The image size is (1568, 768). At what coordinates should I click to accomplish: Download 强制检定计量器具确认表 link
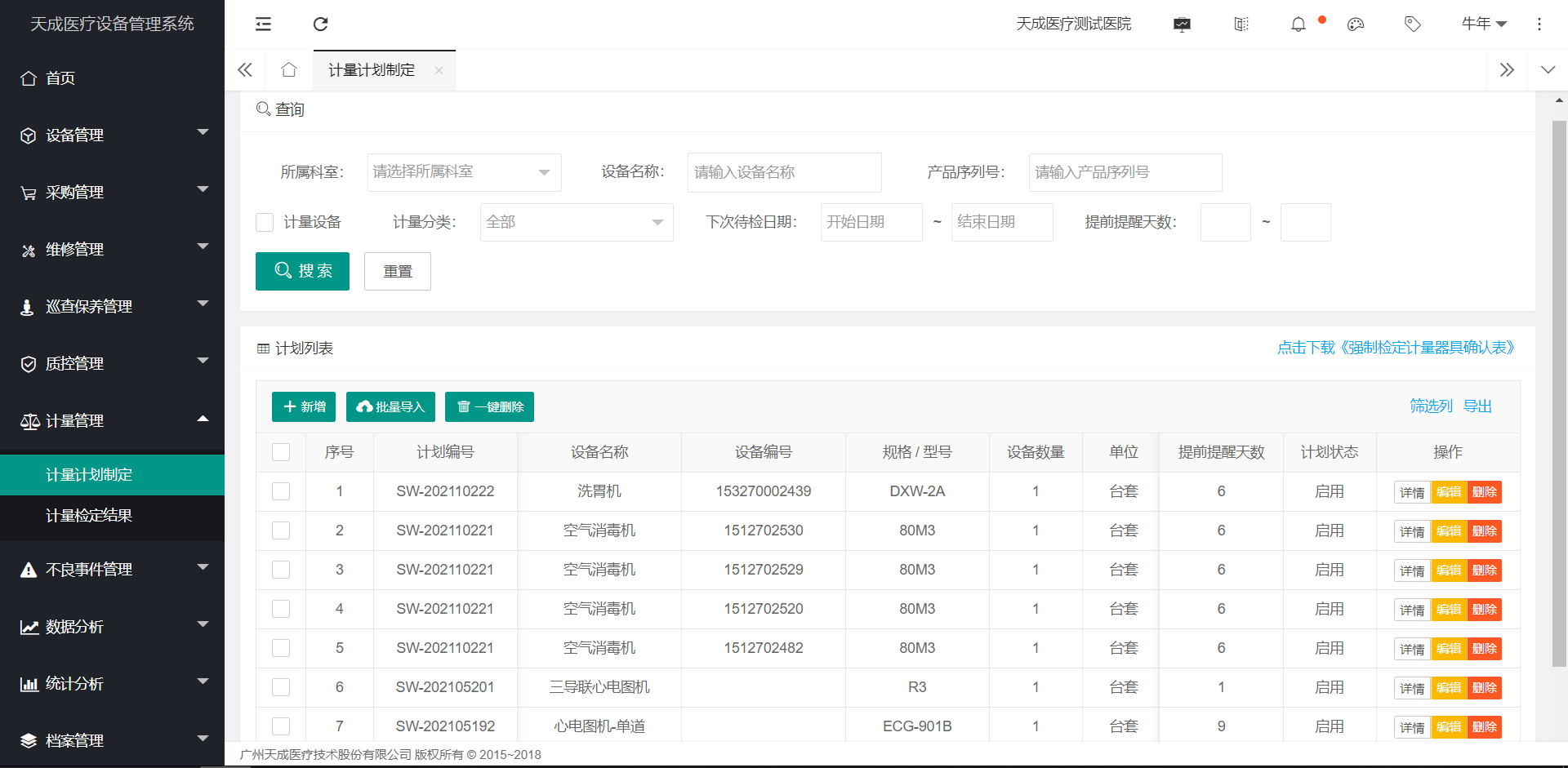(x=1398, y=348)
